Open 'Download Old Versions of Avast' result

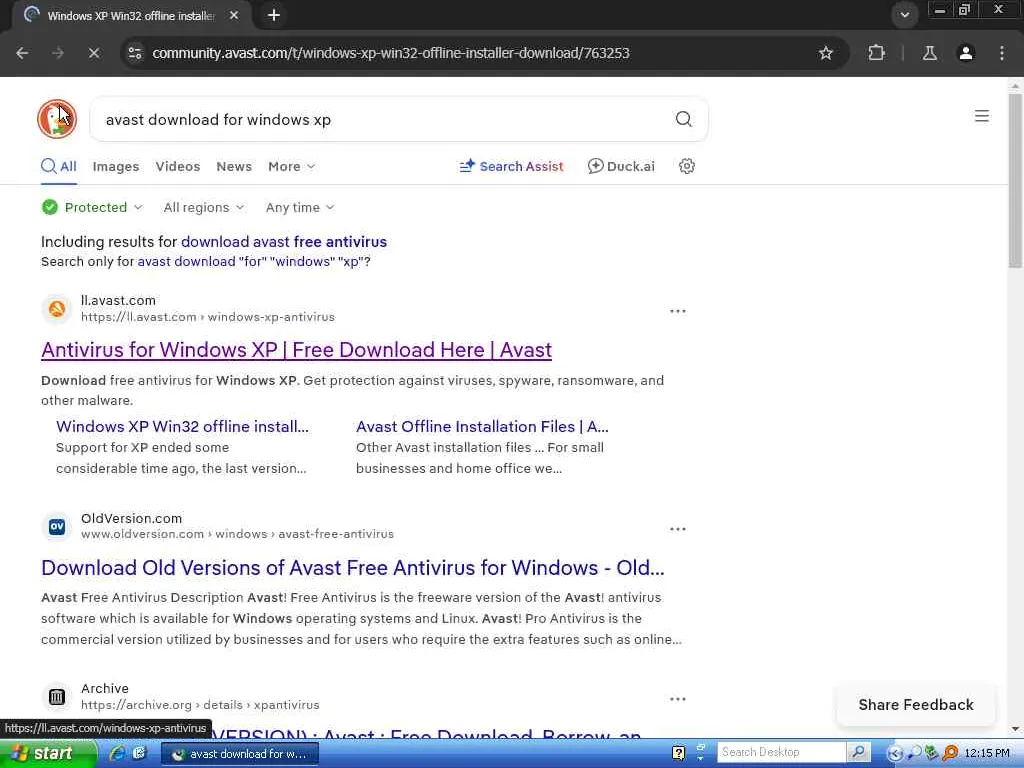point(353,568)
